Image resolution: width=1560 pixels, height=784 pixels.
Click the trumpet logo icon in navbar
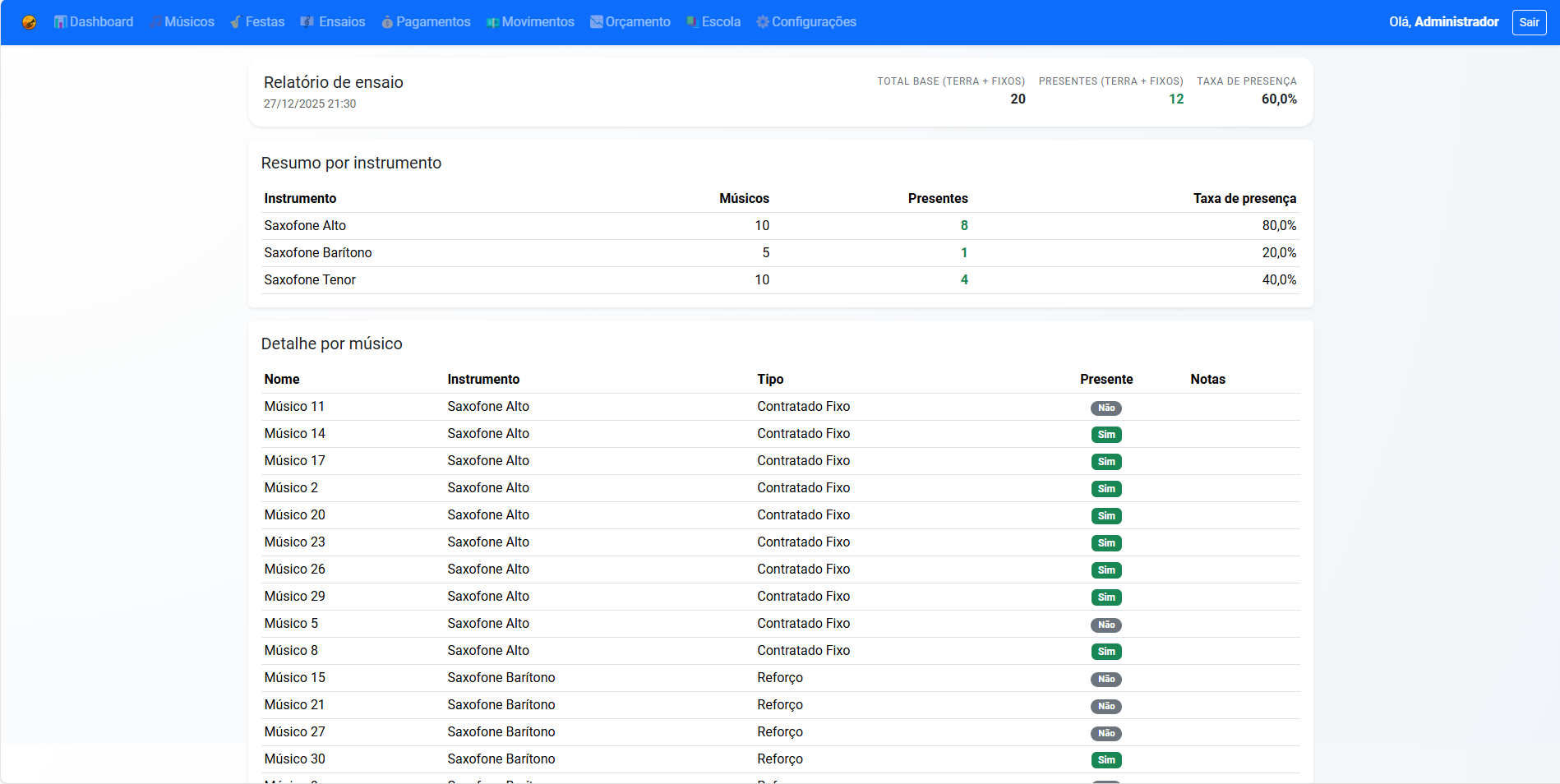click(x=29, y=22)
